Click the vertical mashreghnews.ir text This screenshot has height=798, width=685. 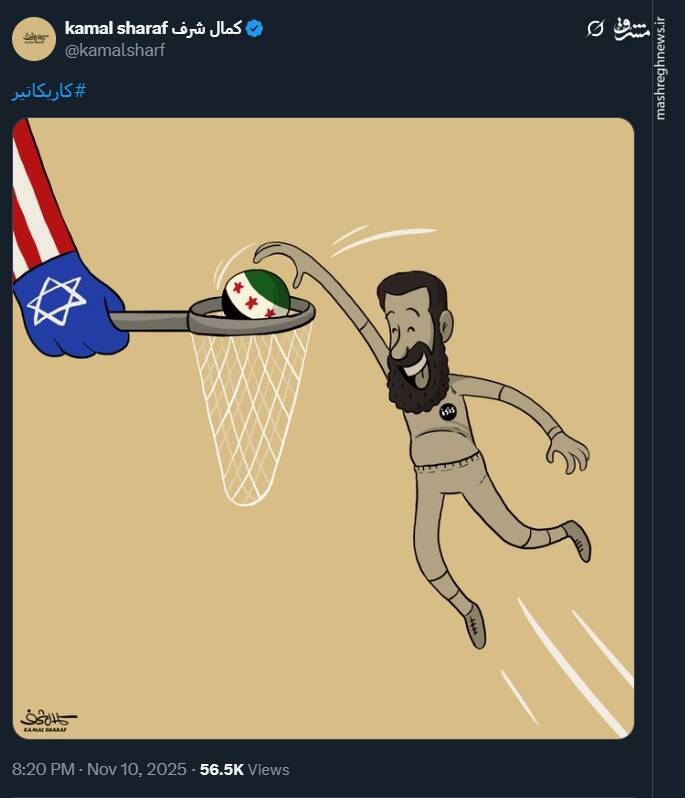[x=661, y=69]
